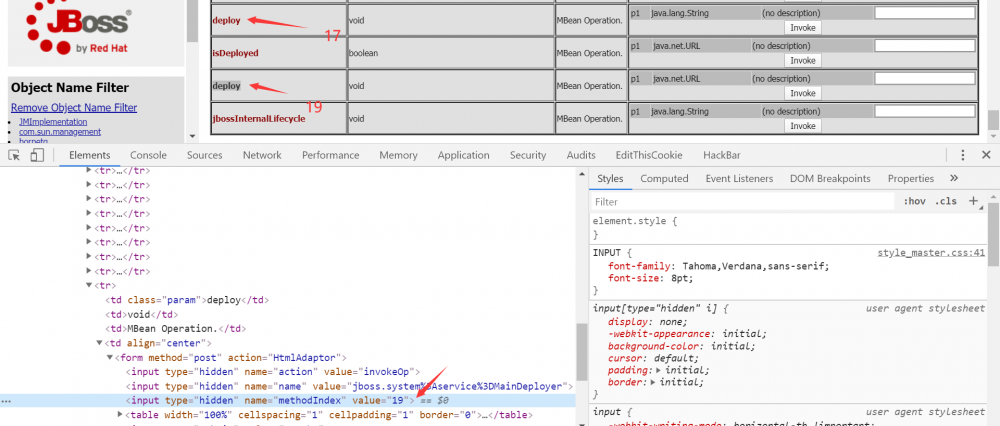Screen dimensions: 1000x426
Task: Add a new style rule with plus icon
Action: coord(973,201)
